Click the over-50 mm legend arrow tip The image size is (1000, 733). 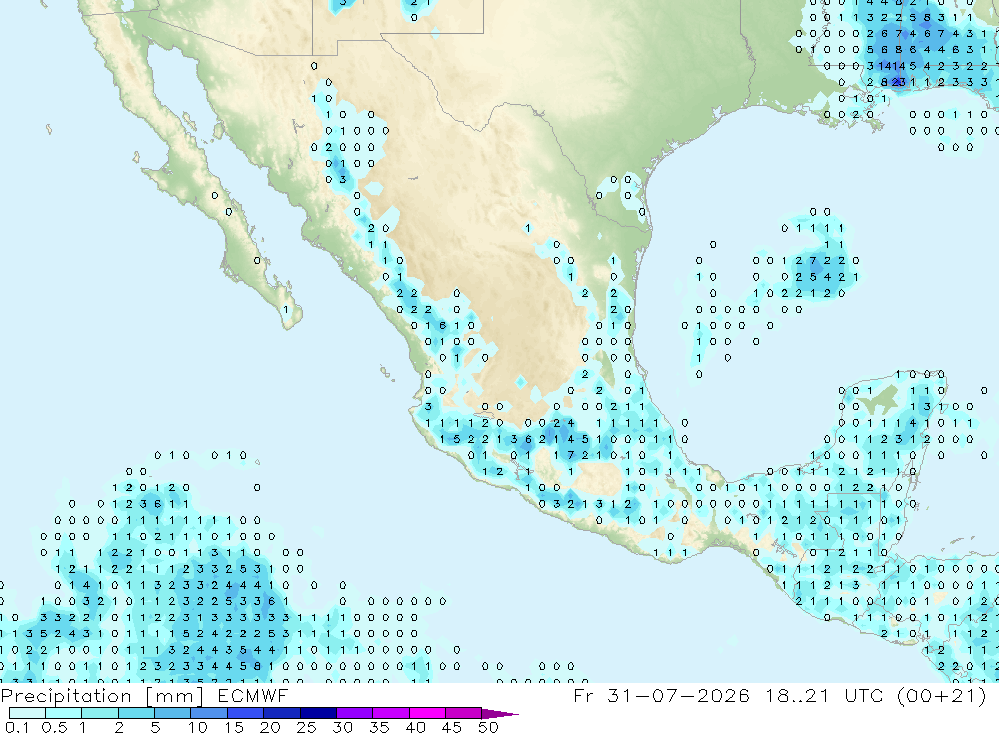tap(501, 714)
